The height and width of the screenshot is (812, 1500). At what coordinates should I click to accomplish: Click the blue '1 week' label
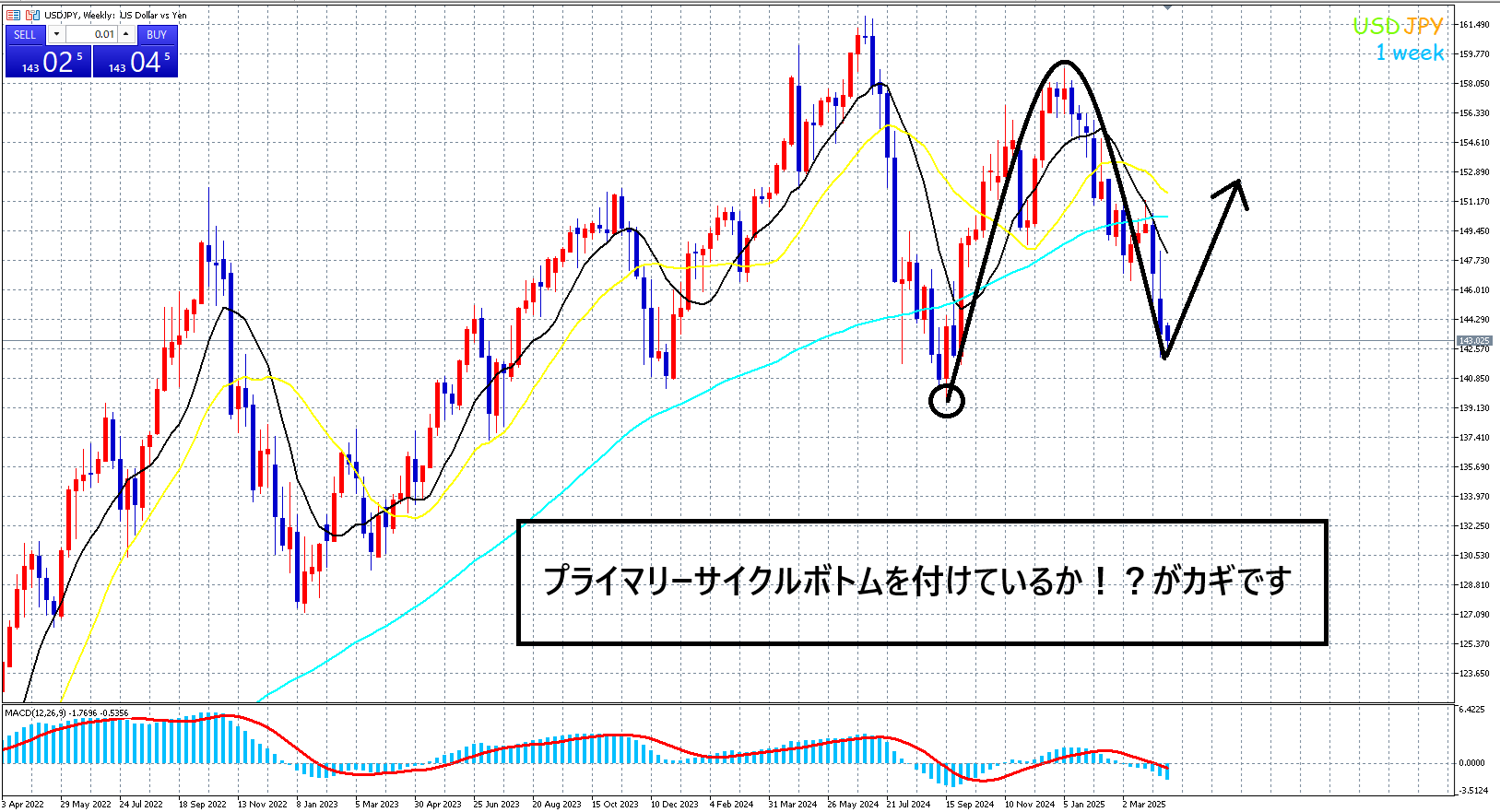[1410, 53]
